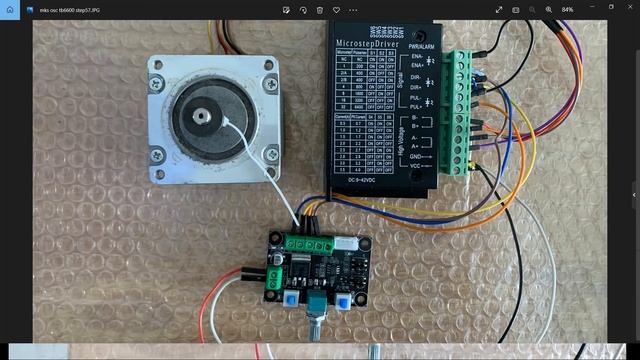Toggle the filmstrip view icon
640x360 pixels.
(x=516, y=10)
